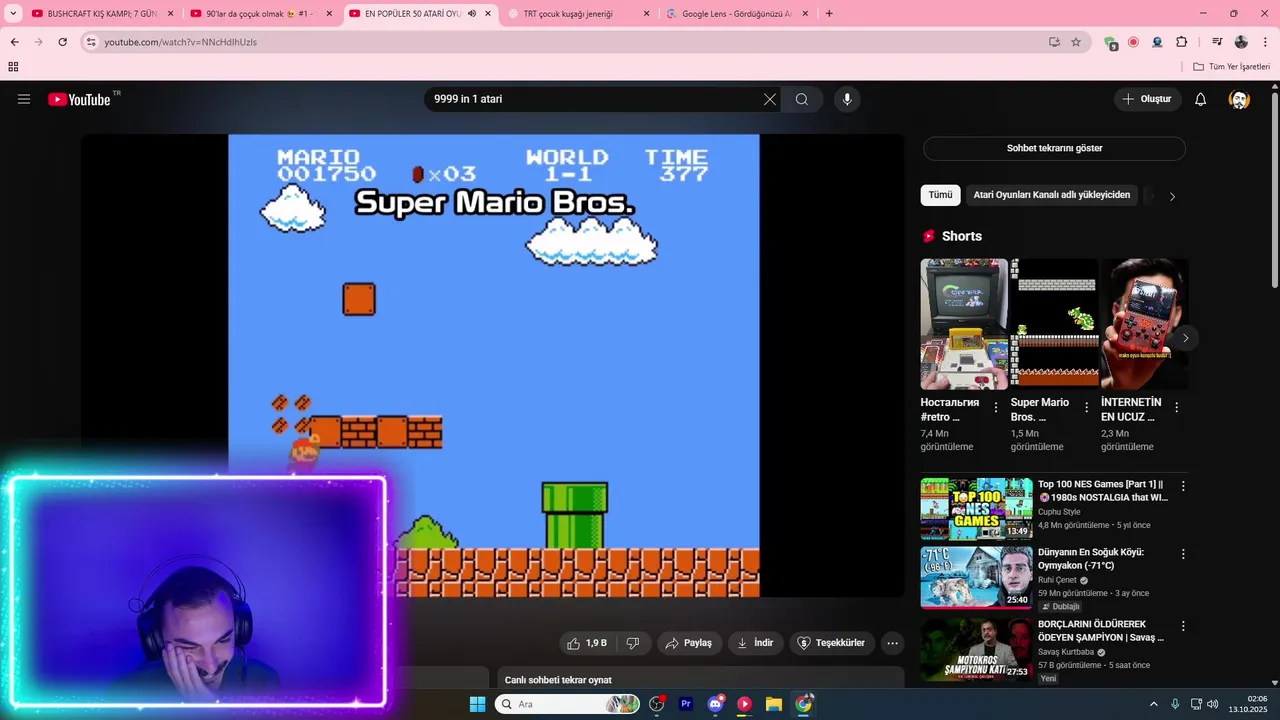This screenshot has height=720, width=1280.
Task: Open options for 'Ностальгия #retro' short
Action: point(996,407)
